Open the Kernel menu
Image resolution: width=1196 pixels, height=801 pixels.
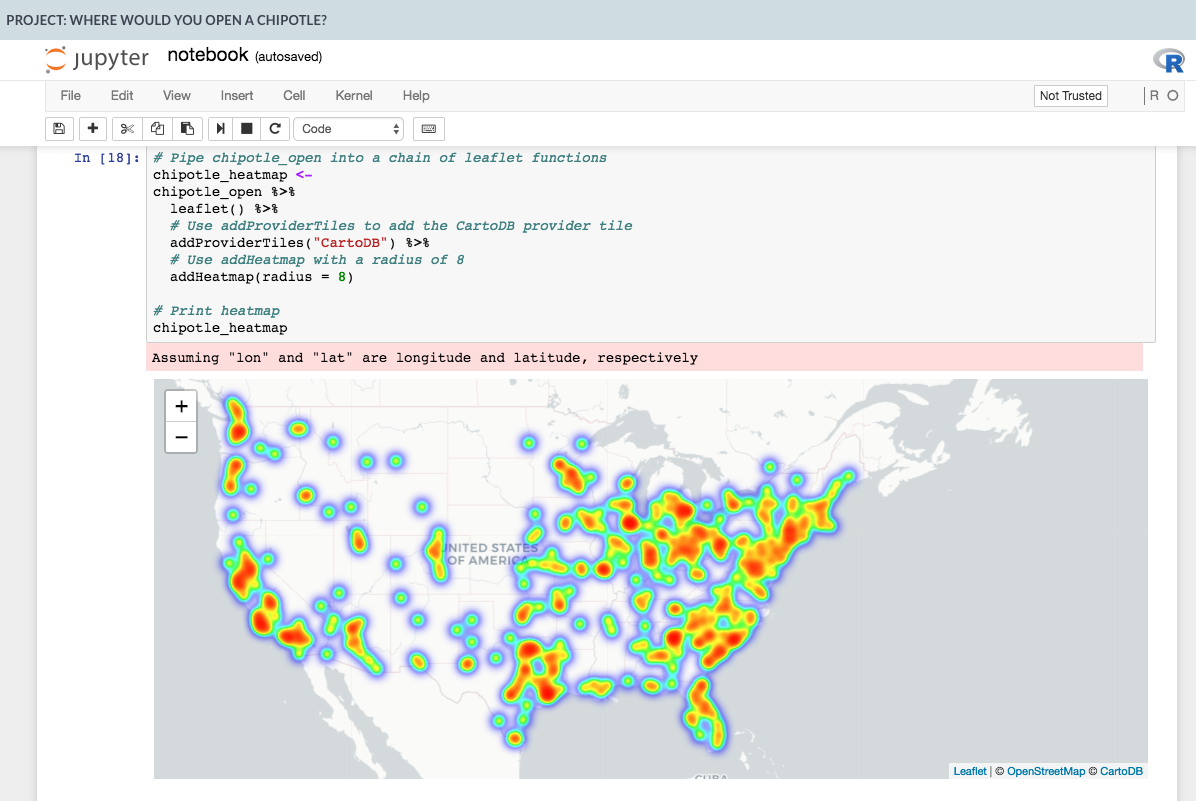tap(354, 95)
